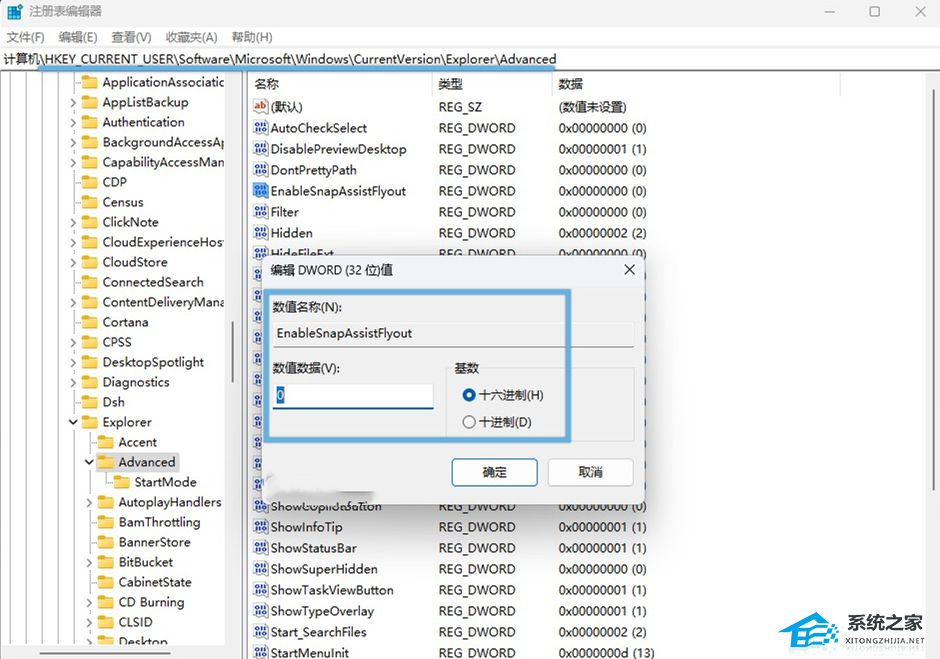940x659 pixels.
Task: Click the Cortana folder icon
Action: [x=89, y=322]
